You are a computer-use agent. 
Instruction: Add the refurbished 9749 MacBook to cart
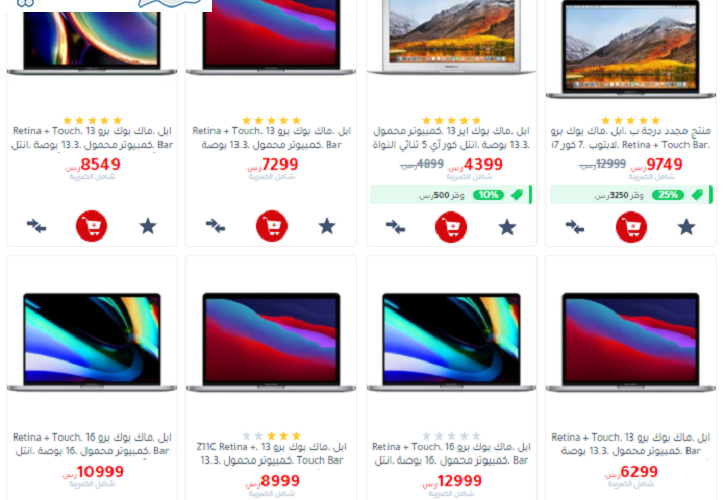pos(631,227)
